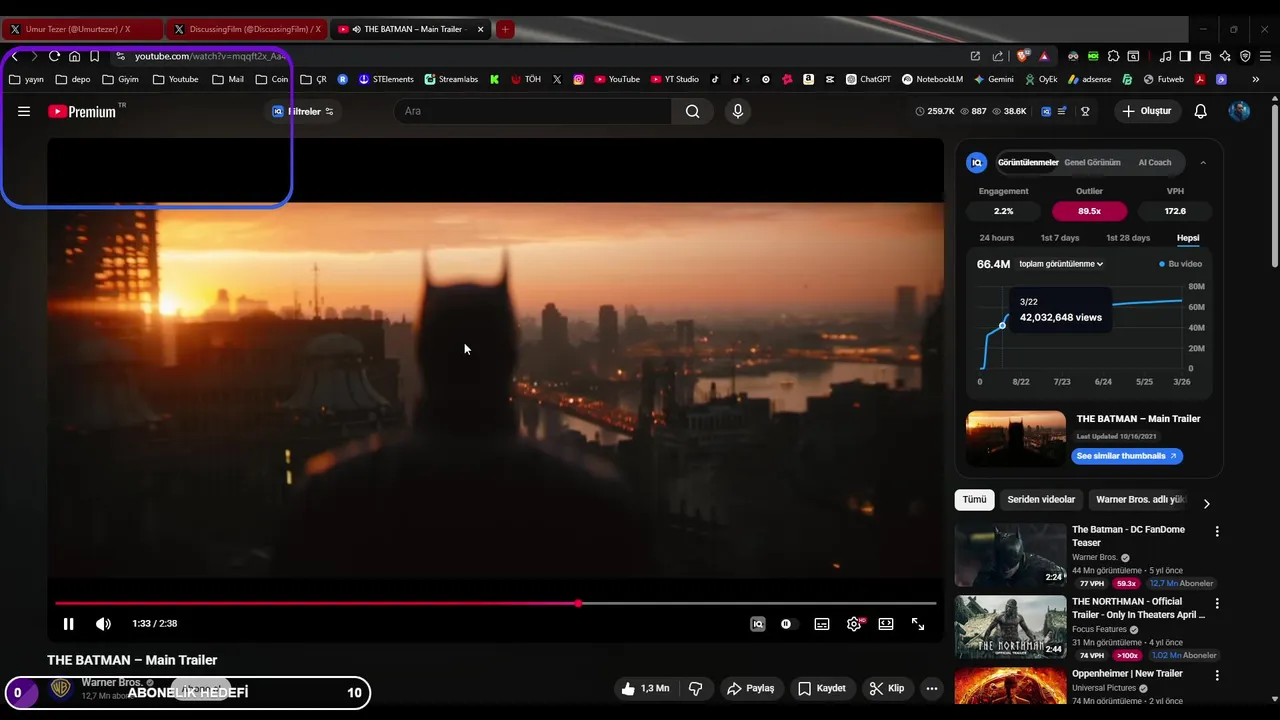Open vidIQ Filtreler filters
1280x720 pixels.
303,112
